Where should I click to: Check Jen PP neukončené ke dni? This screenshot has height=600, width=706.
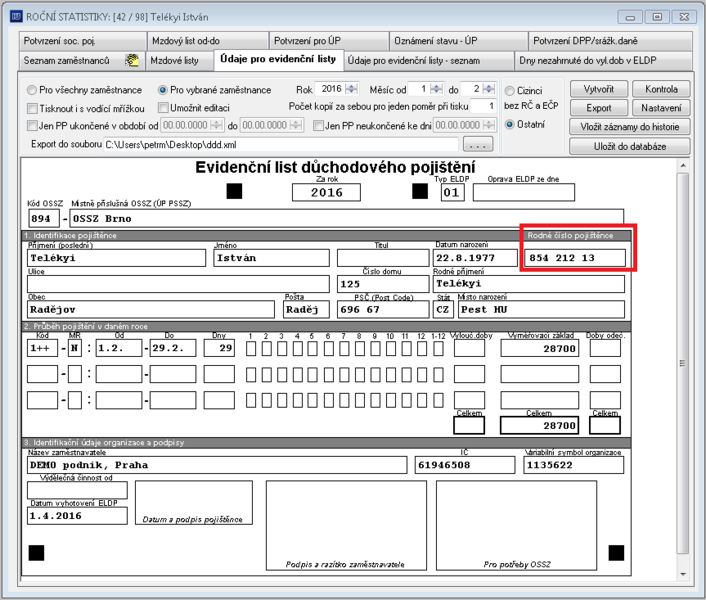click(318, 126)
